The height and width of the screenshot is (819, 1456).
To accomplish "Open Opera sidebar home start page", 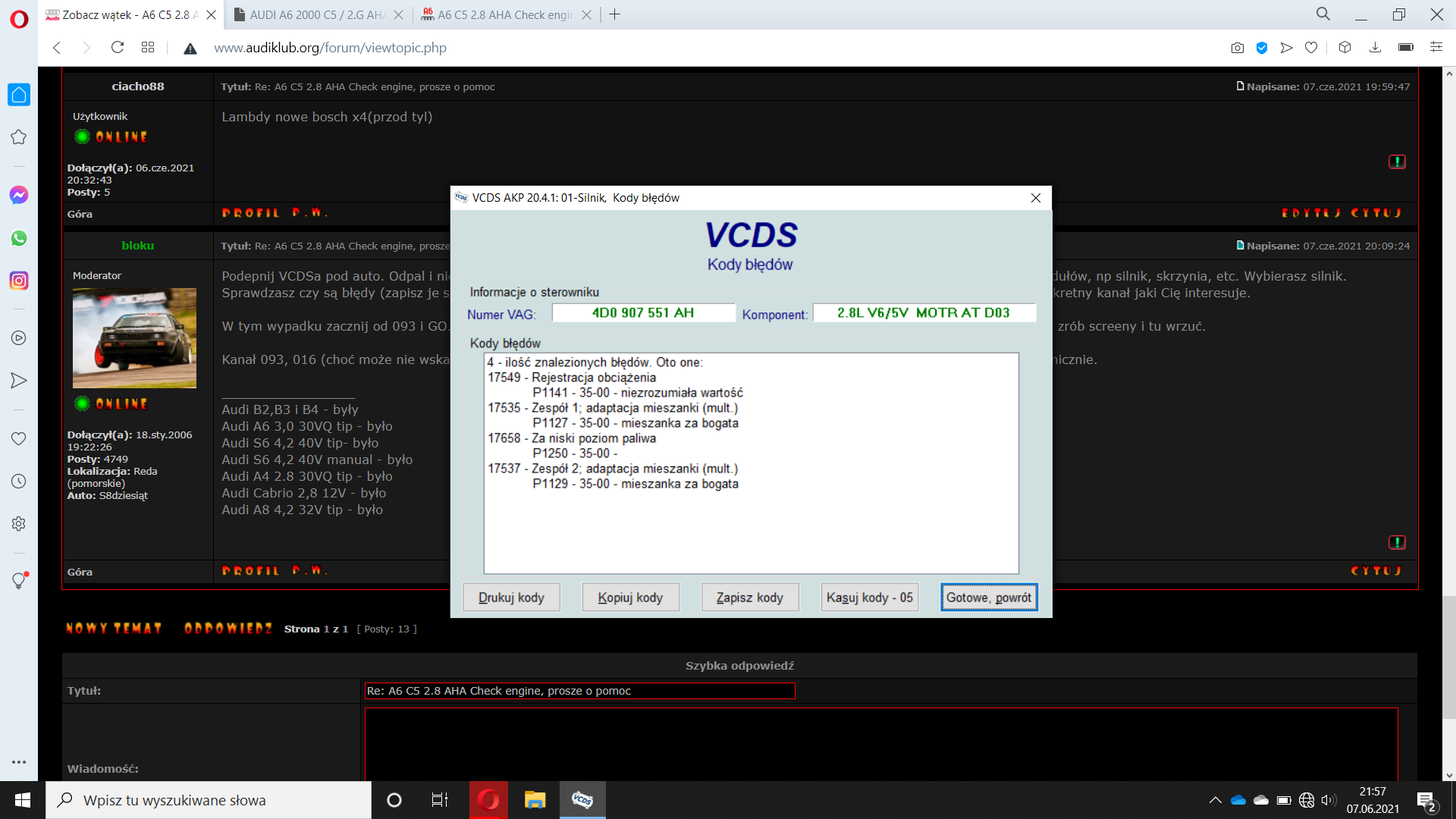I will point(19,95).
